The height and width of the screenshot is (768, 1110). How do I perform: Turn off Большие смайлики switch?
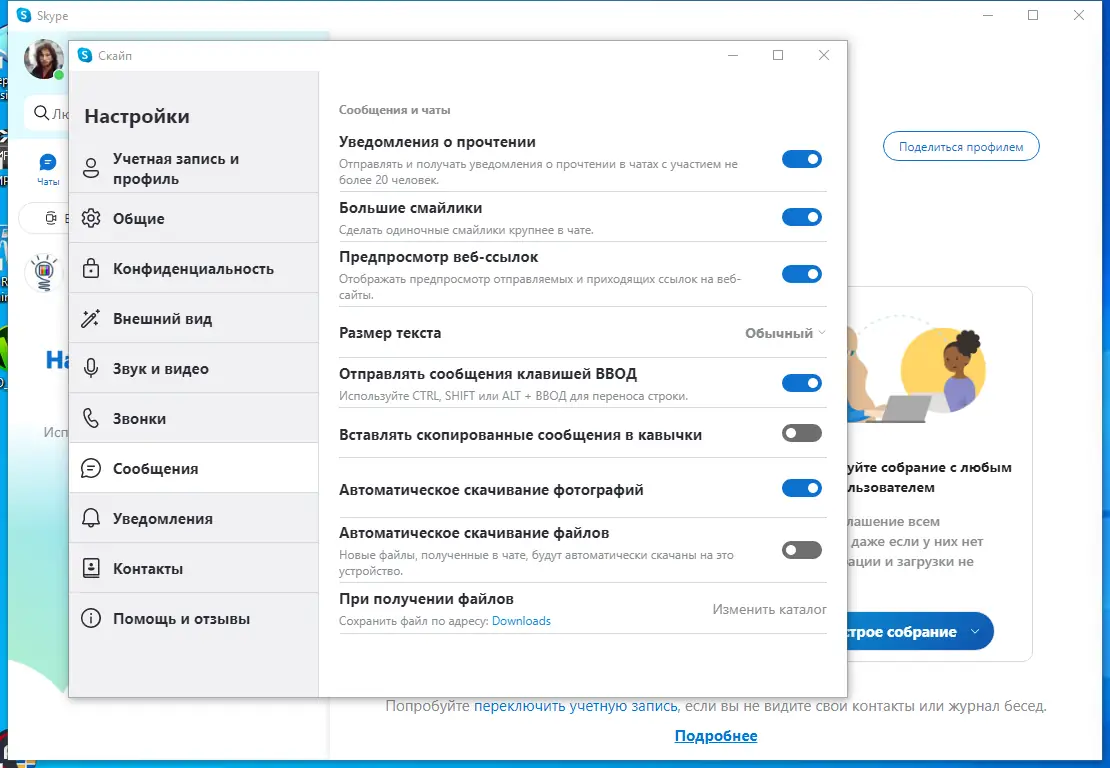click(802, 217)
